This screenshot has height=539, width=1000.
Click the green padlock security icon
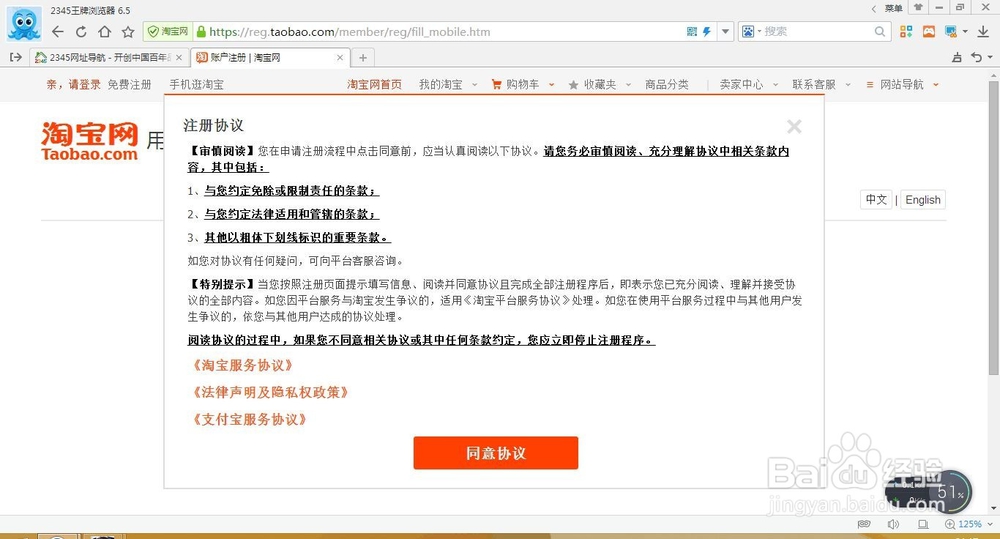coord(202,31)
